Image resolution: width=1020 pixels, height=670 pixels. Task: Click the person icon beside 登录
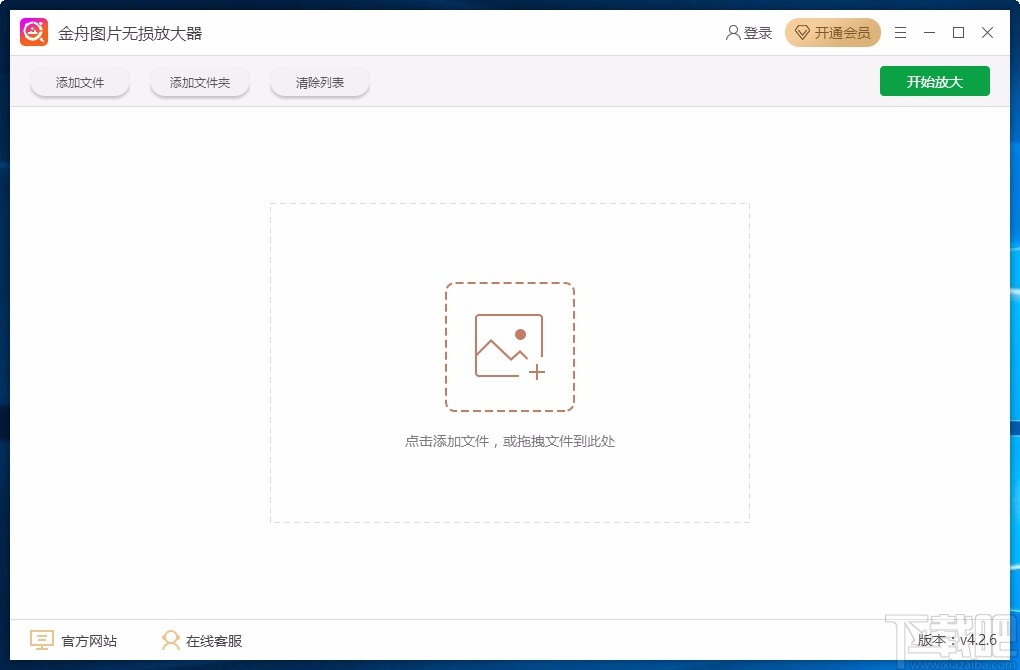coord(733,32)
